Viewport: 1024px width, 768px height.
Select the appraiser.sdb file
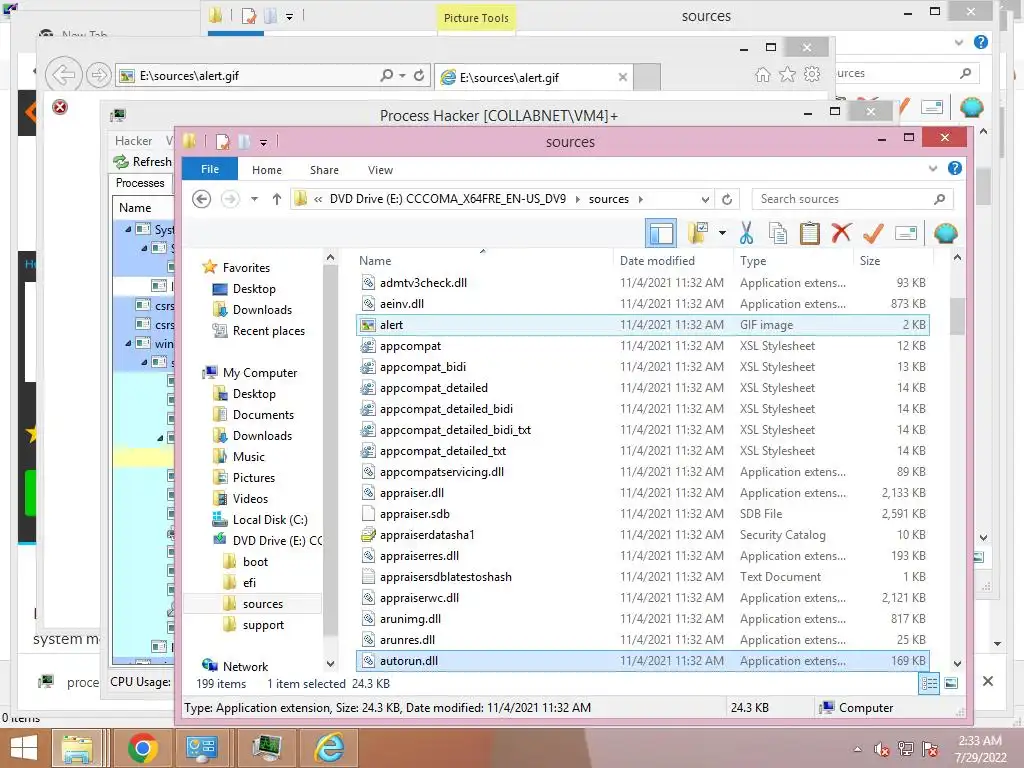pos(643,514)
